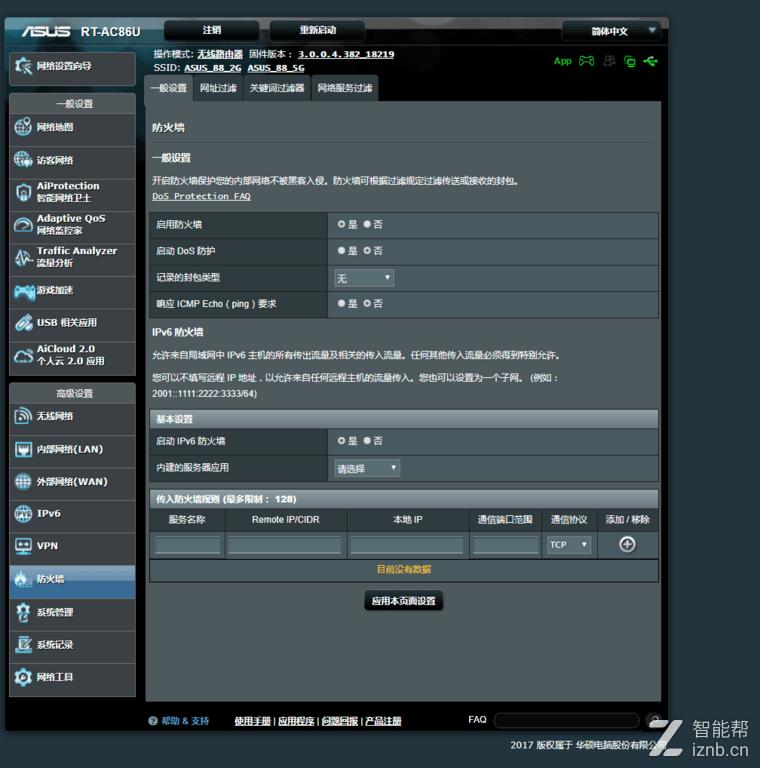Open 网络工具 tools icon

tap(23, 677)
